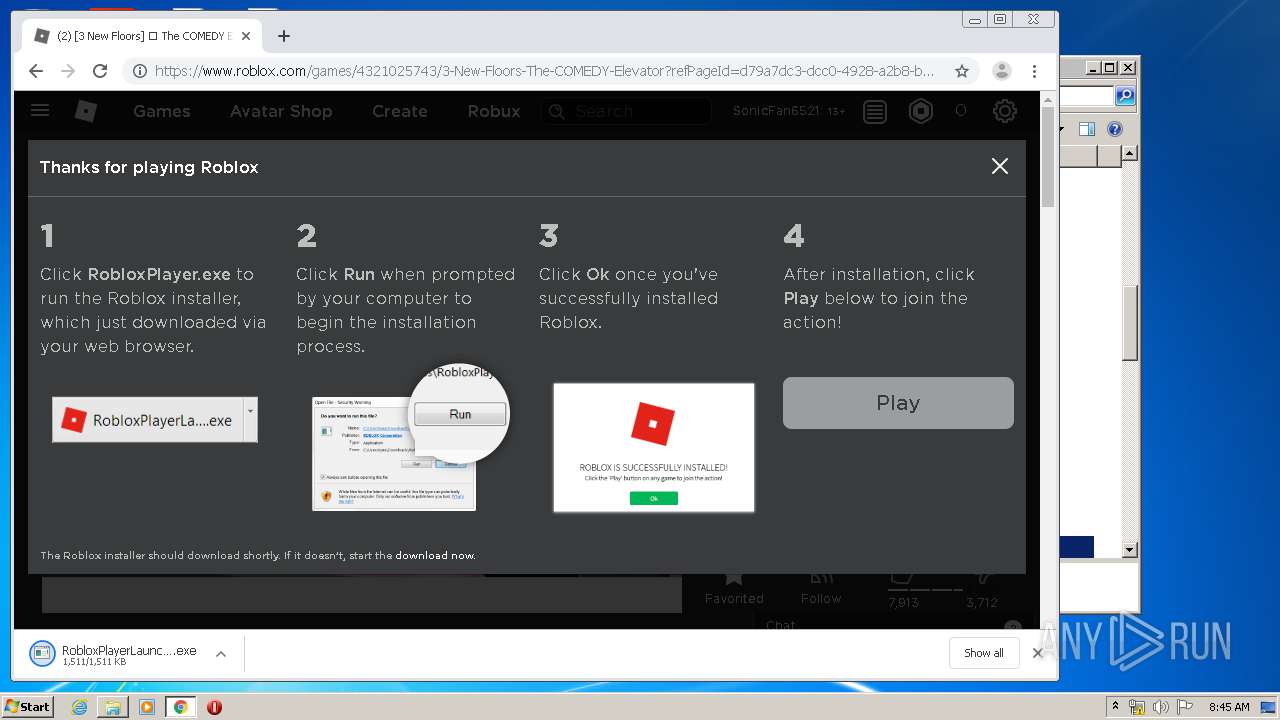The height and width of the screenshot is (720, 1280).
Task: Click Show all downloads button
Action: tap(984, 653)
